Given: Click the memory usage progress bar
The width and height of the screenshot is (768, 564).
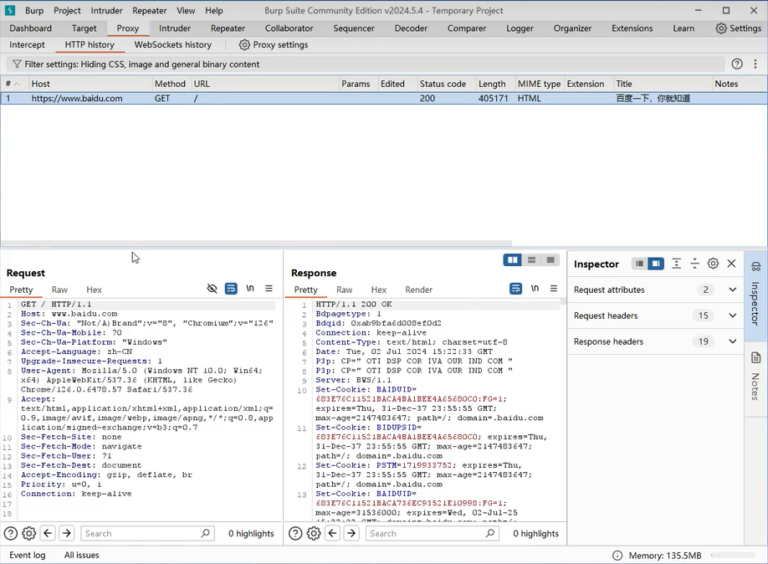Looking at the screenshot, I should [733, 555].
